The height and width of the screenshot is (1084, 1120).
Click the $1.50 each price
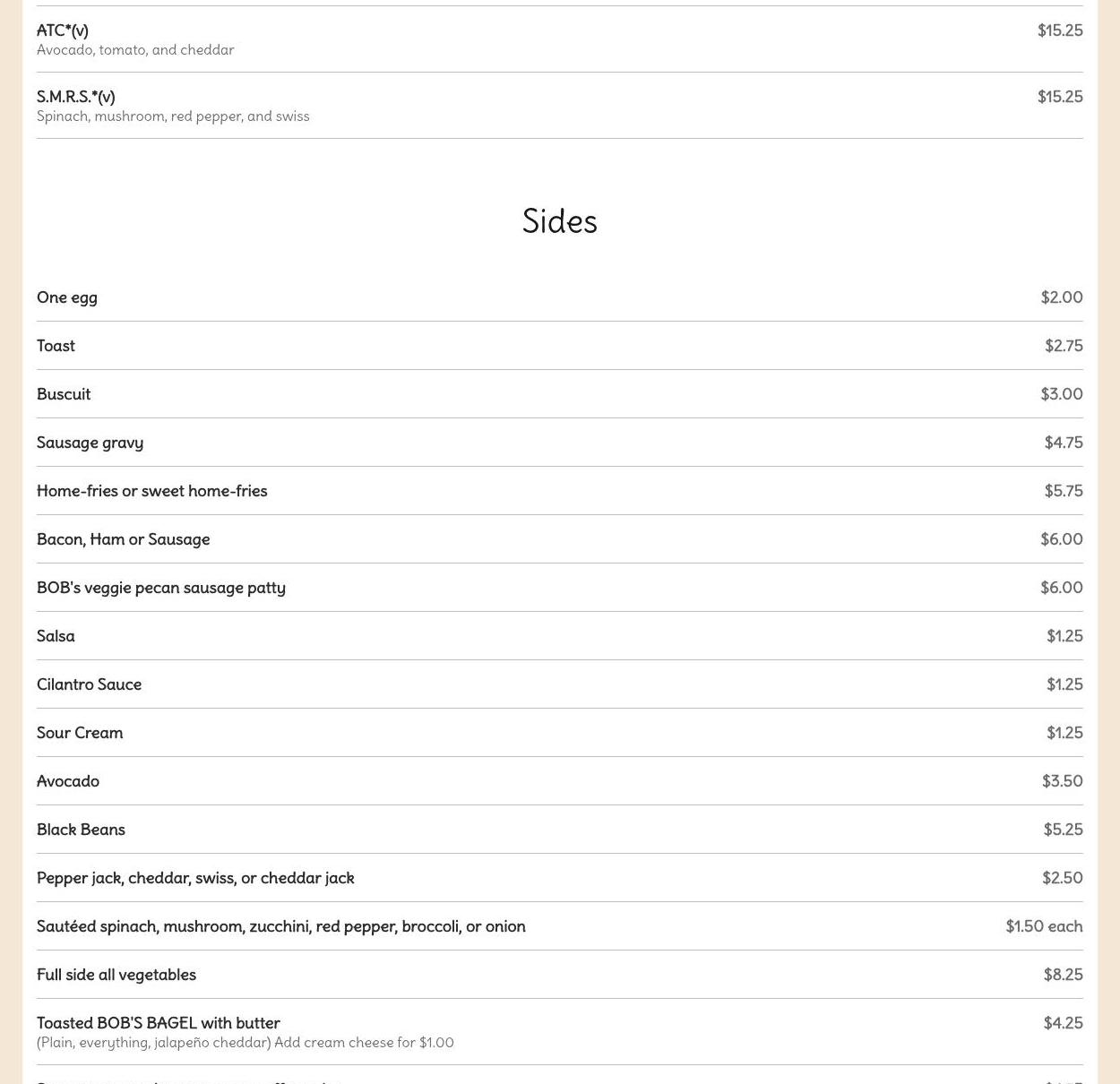[x=1044, y=926]
